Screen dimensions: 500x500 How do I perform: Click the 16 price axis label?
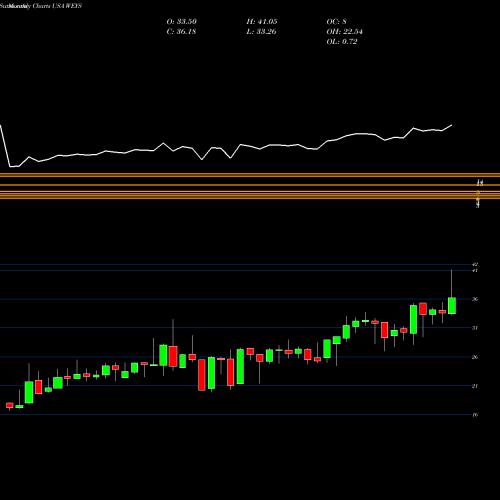click(475, 415)
